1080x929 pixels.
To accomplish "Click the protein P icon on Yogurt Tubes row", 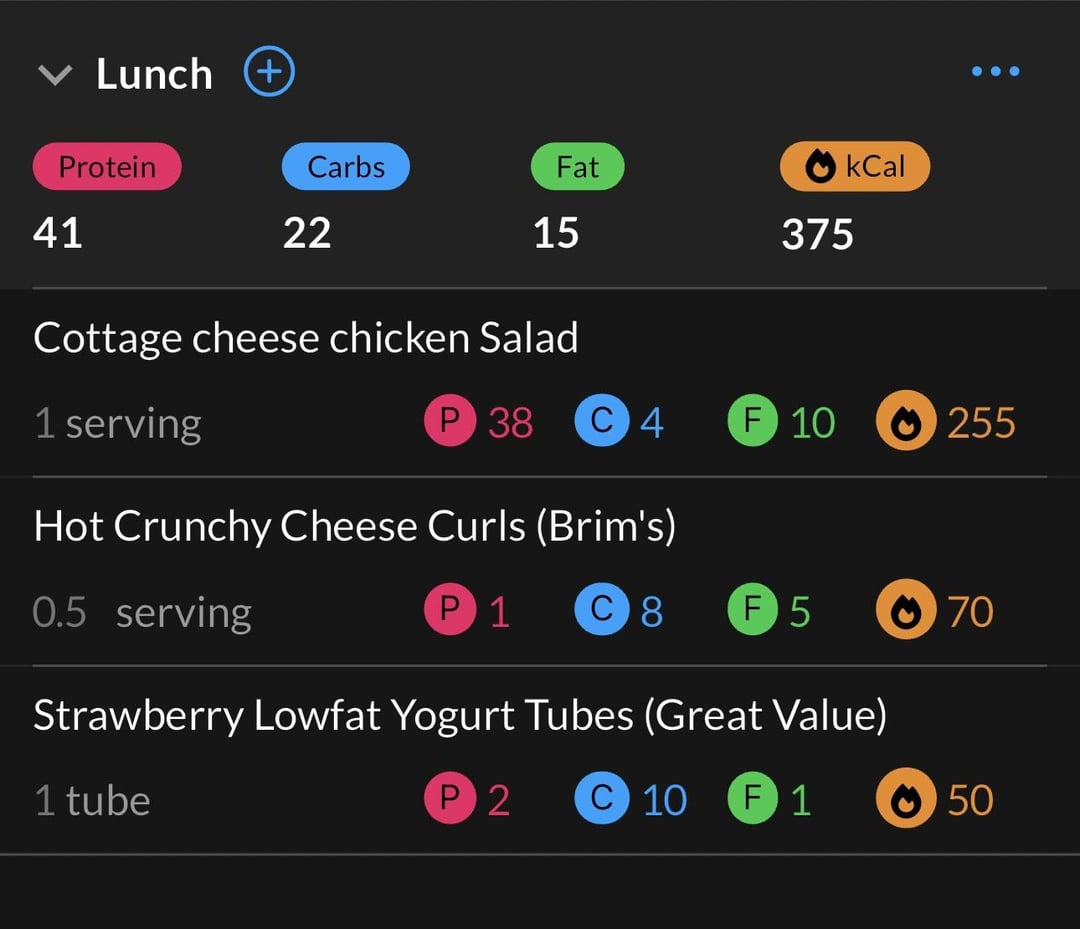I will tap(450, 800).
